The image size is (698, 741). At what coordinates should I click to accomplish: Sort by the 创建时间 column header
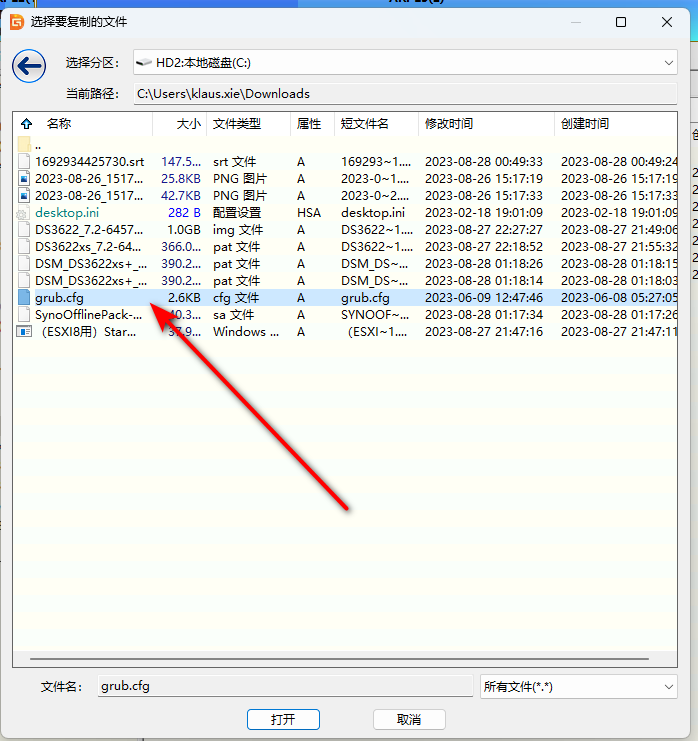pyautogui.click(x=585, y=124)
